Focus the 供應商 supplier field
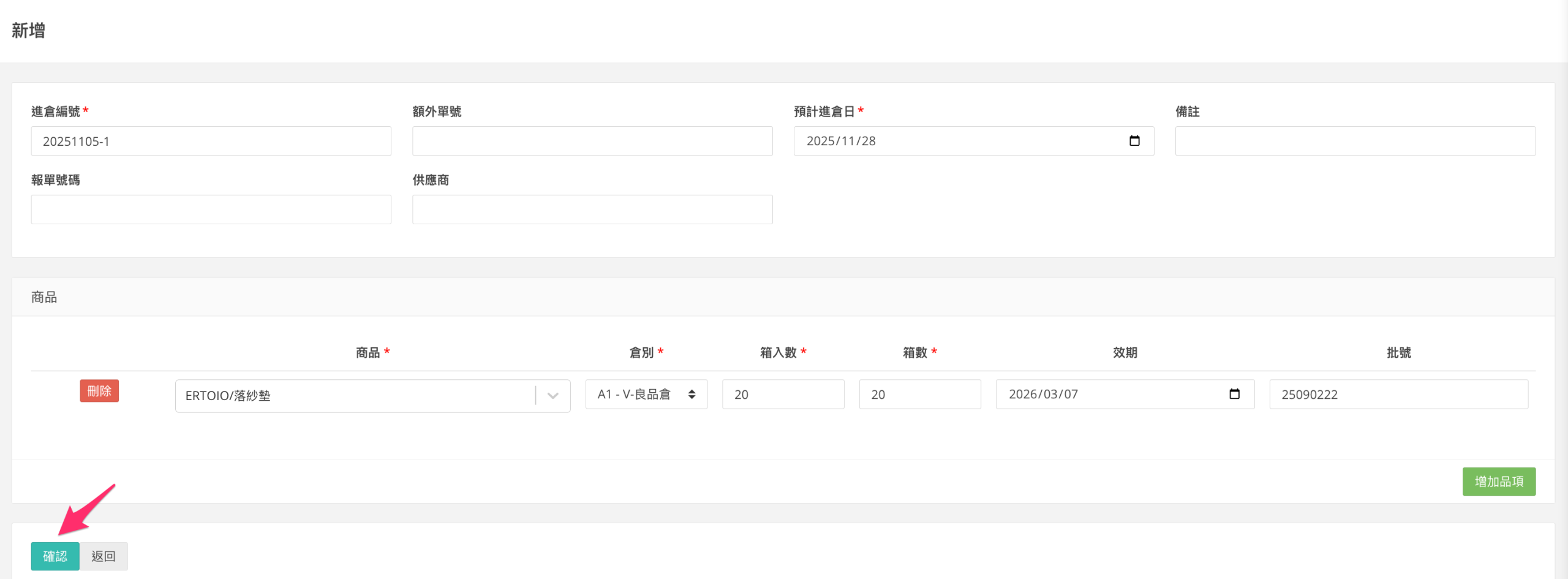 [592, 210]
